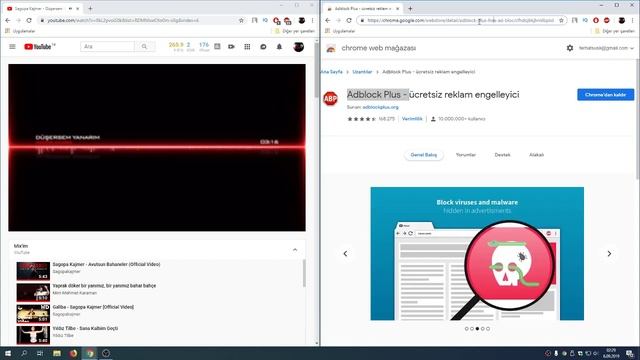Click the Verimlilik category link

(x=412, y=119)
